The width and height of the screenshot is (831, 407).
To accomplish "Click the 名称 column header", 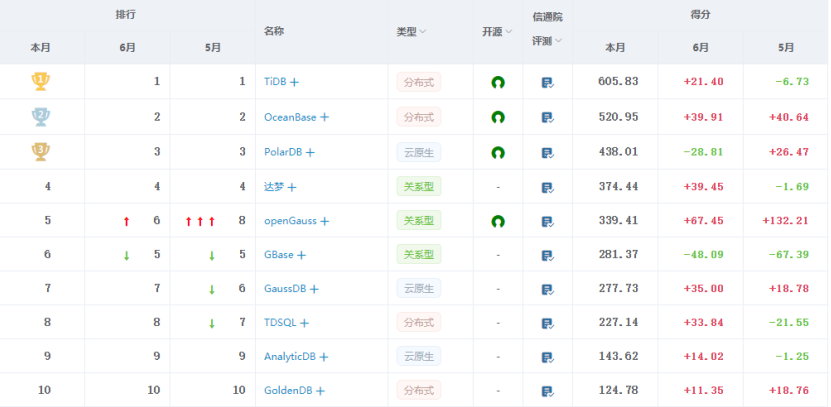I will [x=274, y=31].
